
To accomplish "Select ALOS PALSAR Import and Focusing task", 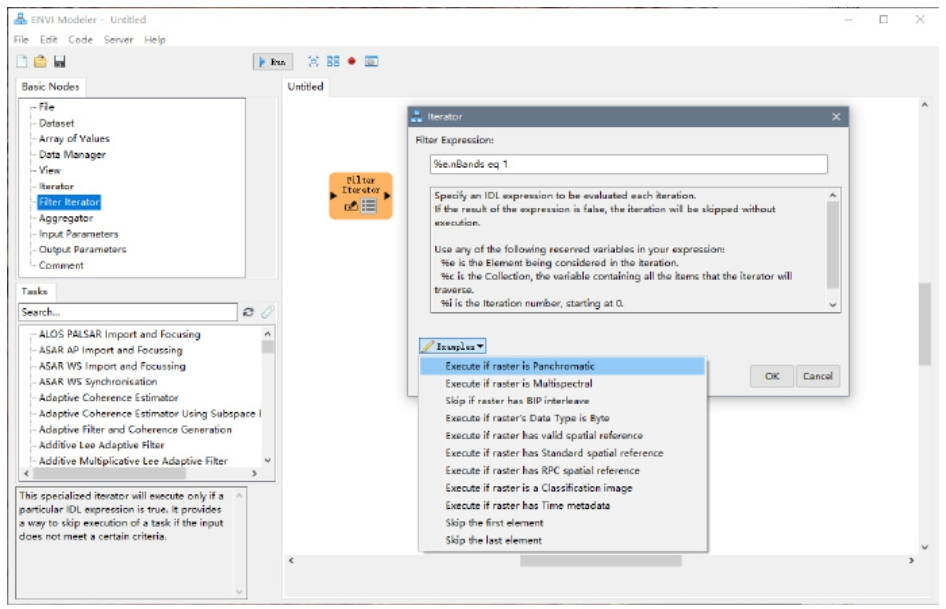I will pos(119,334).
